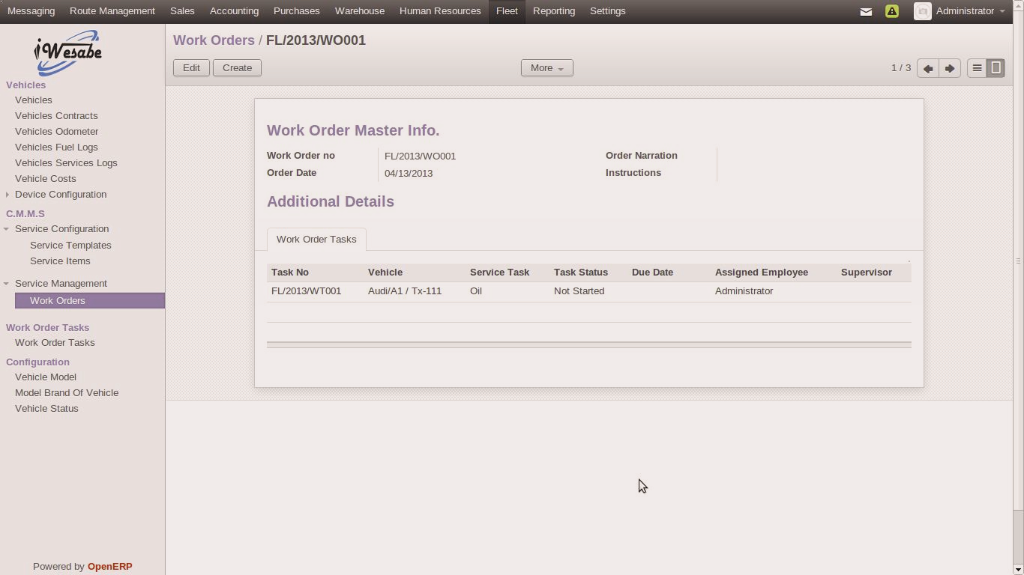The height and width of the screenshot is (575, 1024).
Task: Click the Administrator avatar icon
Action: click(x=922, y=11)
